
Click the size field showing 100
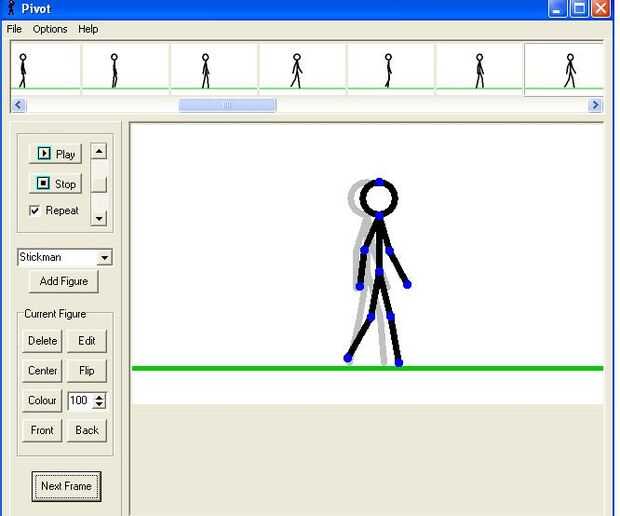pos(80,401)
